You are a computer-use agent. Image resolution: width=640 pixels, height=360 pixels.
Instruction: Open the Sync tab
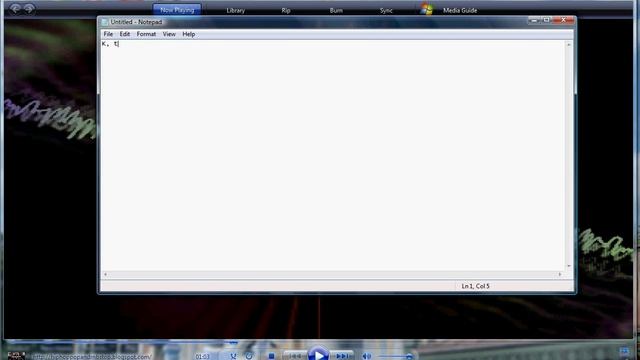click(386, 11)
